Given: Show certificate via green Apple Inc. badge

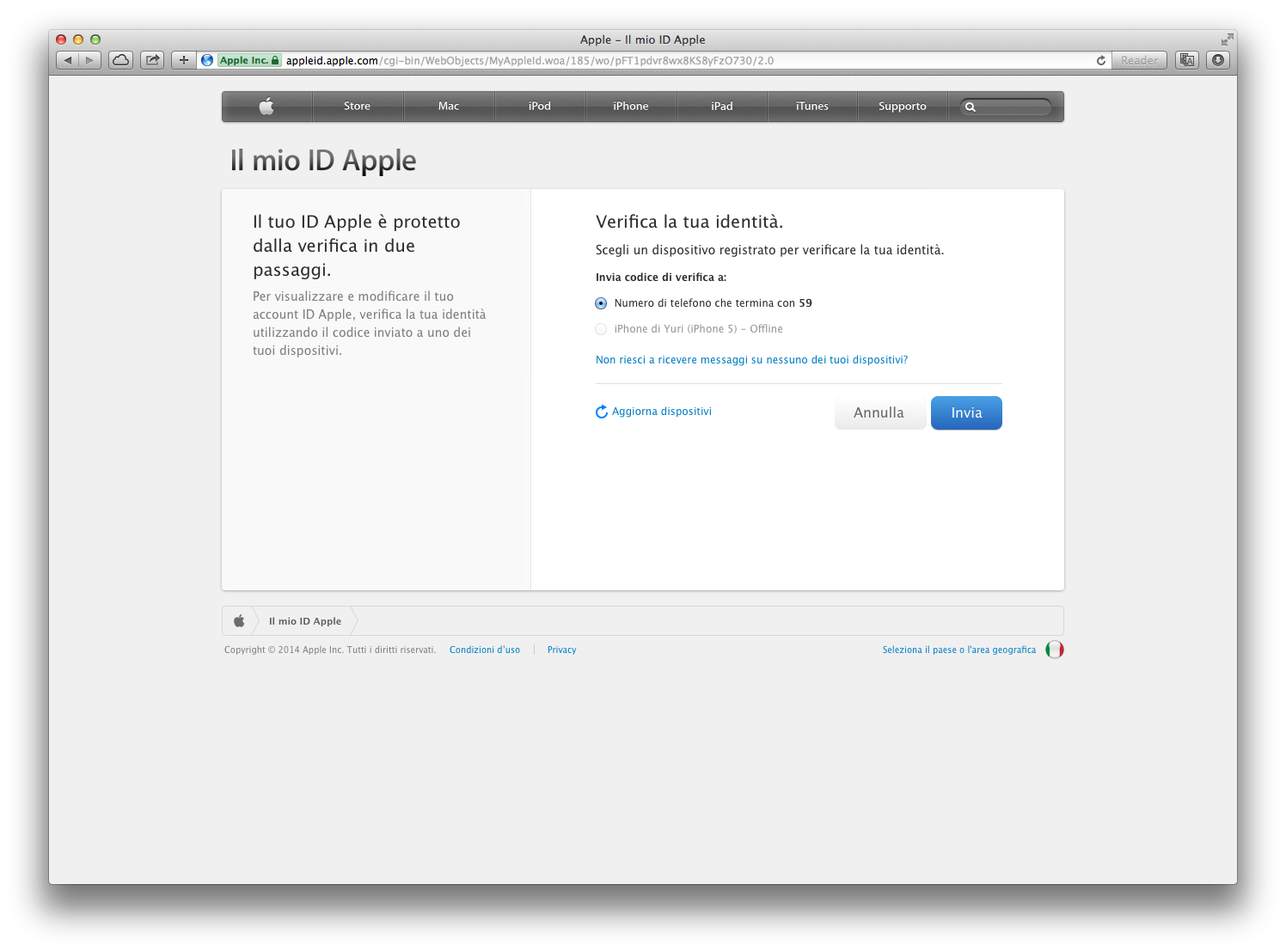Looking at the screenshot, I should click(x=249, y=60).
